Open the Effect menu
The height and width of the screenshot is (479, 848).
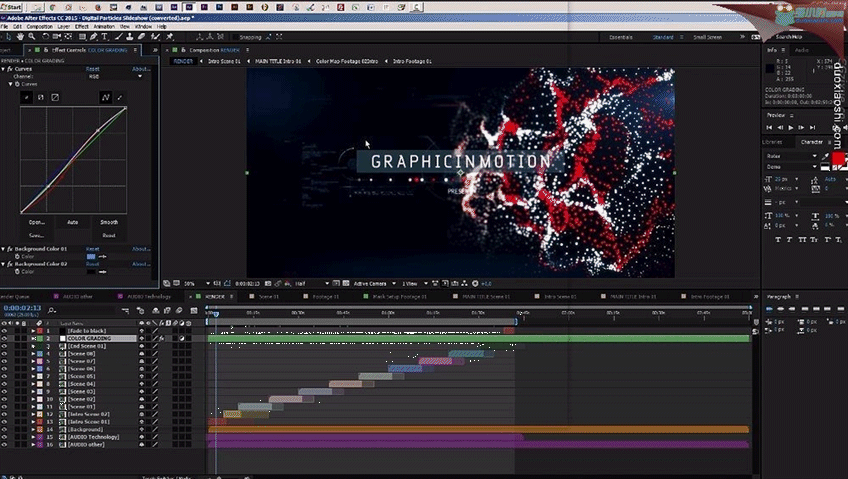(x=82, y=26)
